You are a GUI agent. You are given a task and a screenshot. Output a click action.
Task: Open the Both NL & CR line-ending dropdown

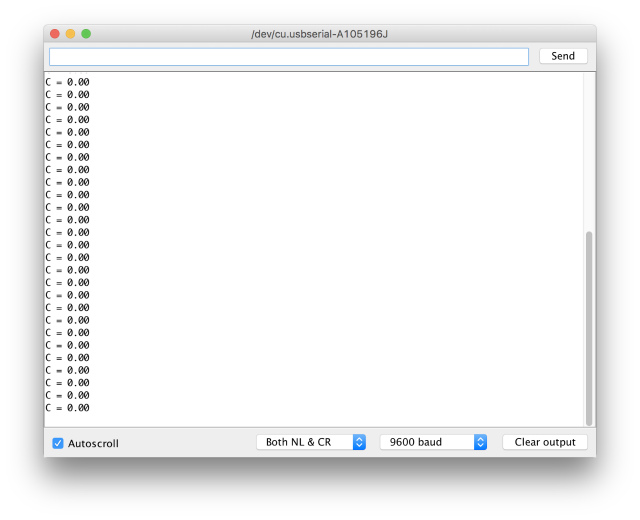pos(311,442)
